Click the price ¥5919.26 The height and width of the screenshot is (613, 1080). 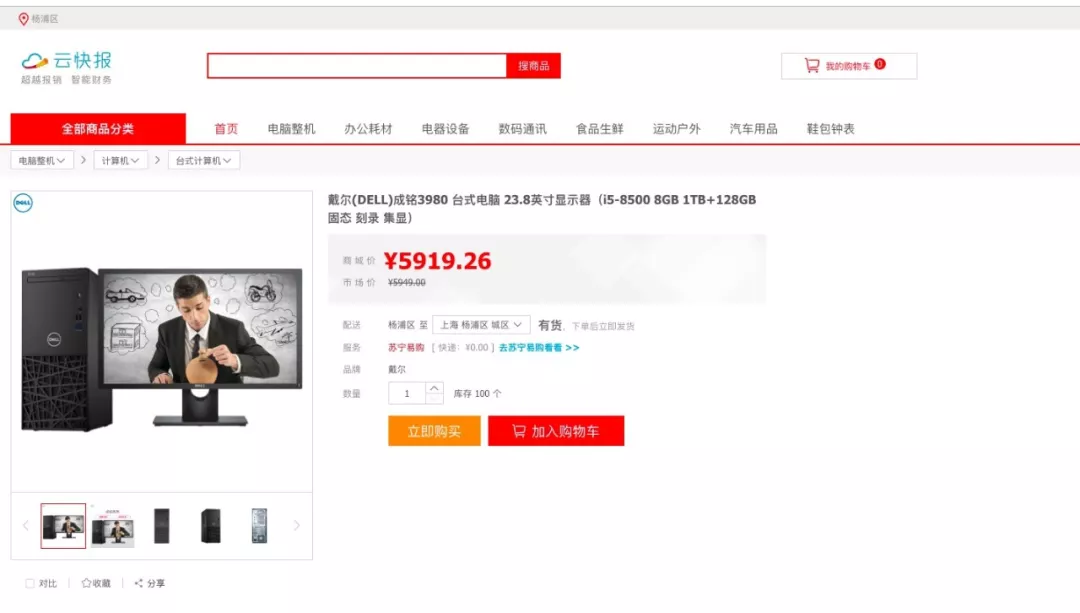437,261
